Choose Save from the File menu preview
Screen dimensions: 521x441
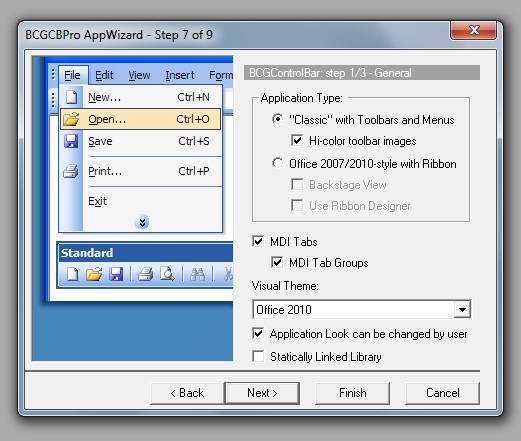click(141, 141)
